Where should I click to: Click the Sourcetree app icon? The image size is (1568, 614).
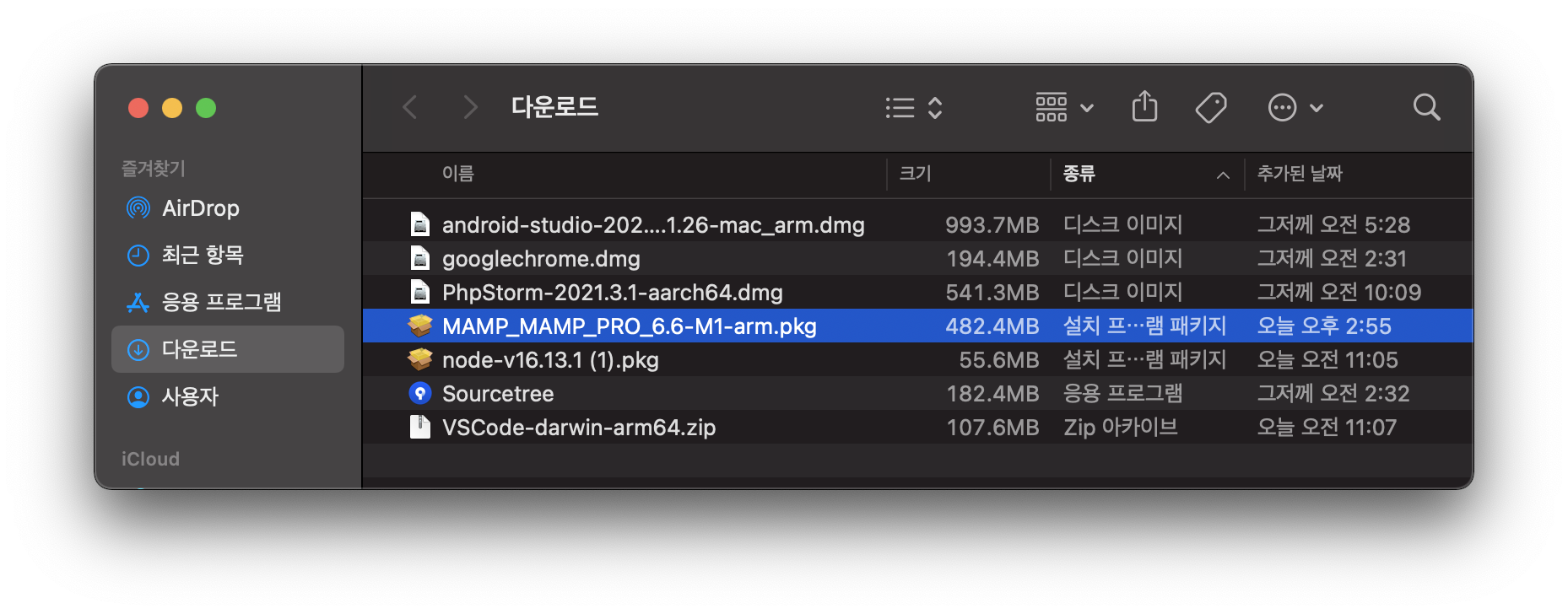[419, 393]
